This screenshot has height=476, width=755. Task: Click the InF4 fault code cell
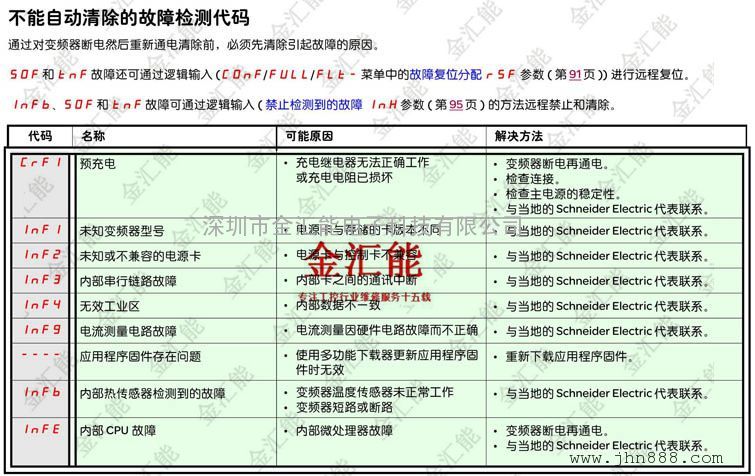(40, 306)
